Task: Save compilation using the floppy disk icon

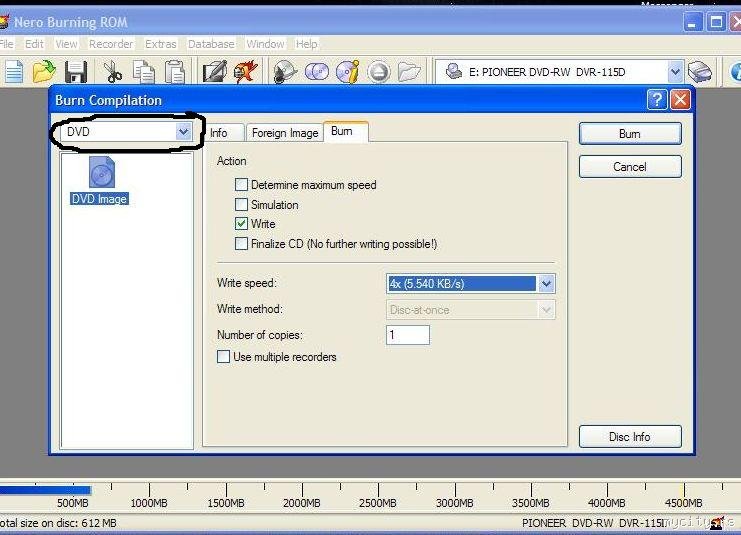Action: (x=76, y=72)
